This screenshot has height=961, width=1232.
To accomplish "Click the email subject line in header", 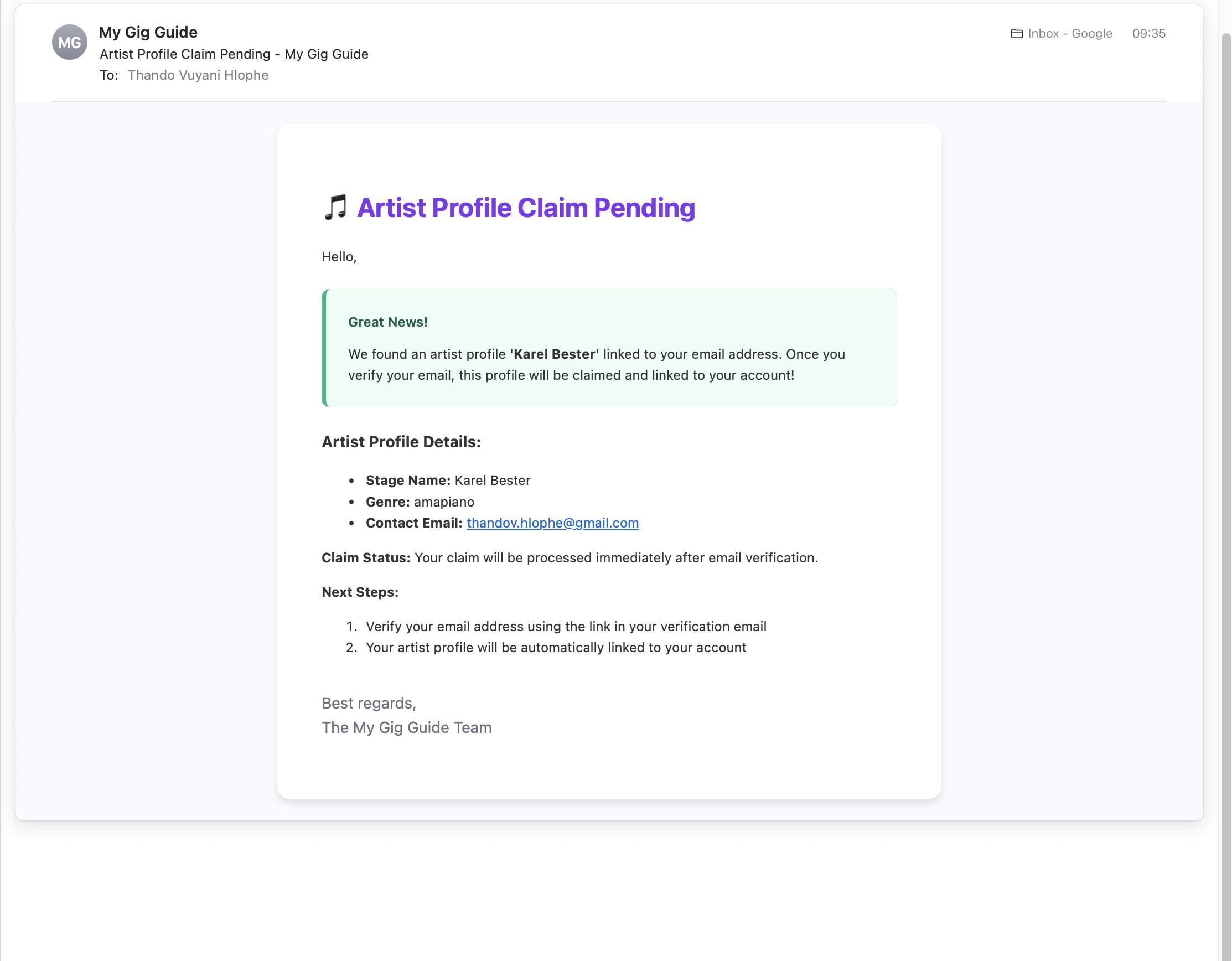I will click(x=234, y=54).
